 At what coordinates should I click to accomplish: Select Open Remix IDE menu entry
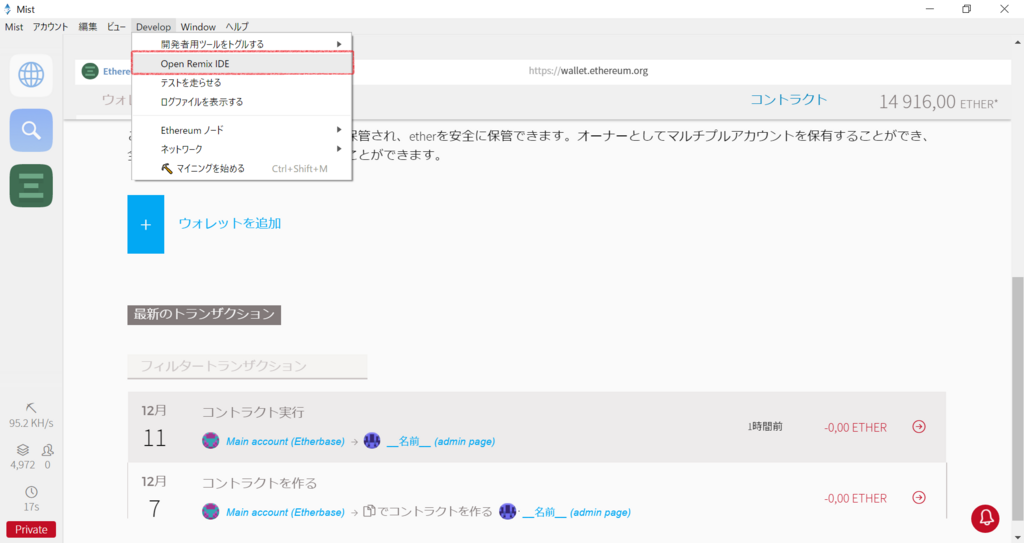point(242,63)
